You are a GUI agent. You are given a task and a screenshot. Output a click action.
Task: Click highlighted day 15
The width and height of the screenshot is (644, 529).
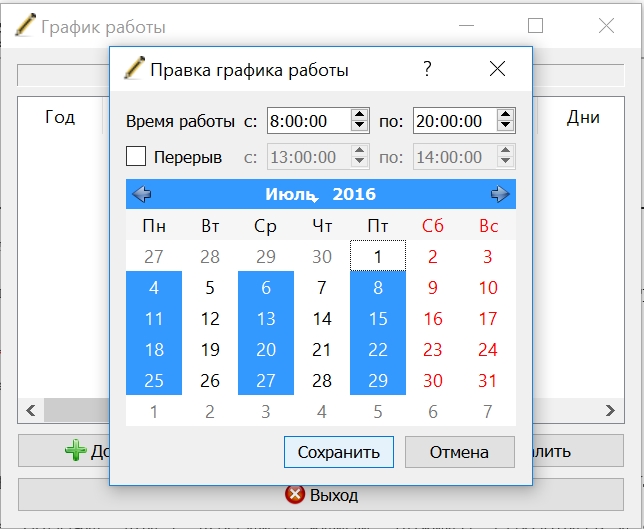[378, 318]
